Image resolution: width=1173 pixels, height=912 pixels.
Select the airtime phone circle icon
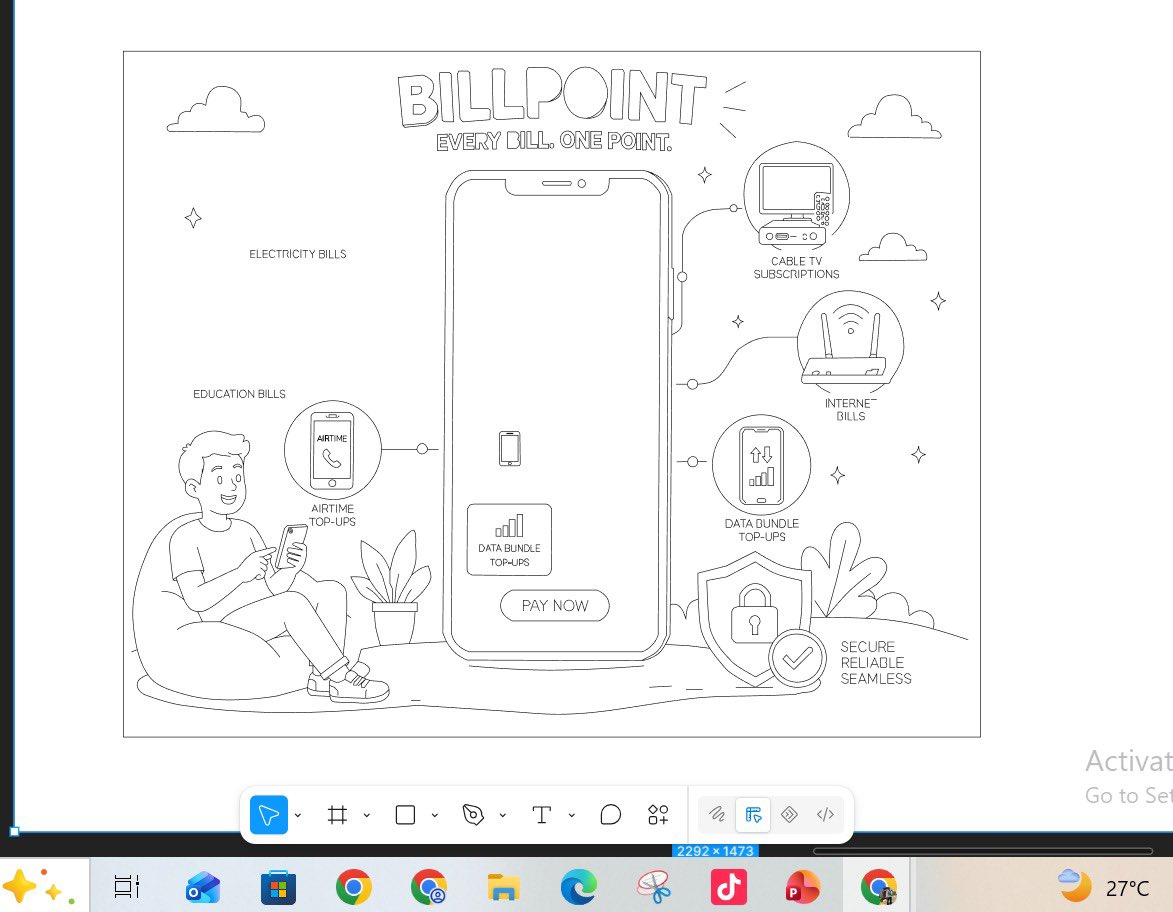point(333,450)
